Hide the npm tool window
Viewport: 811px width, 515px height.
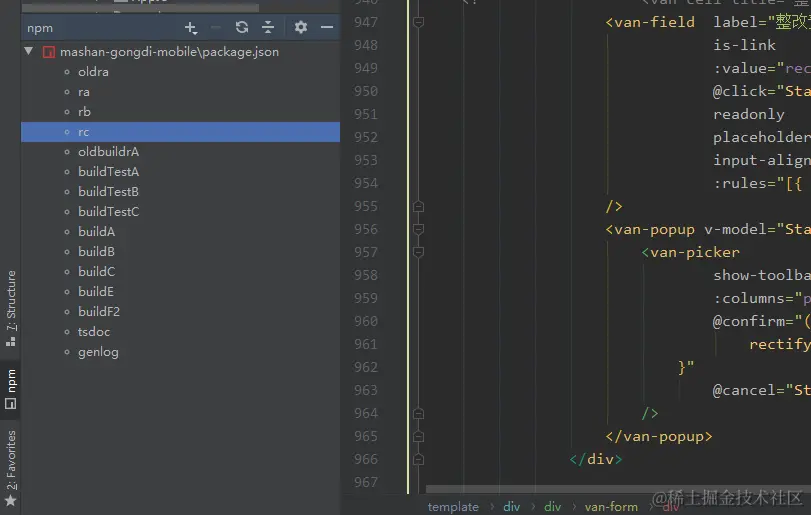click(x=327, y=27)
